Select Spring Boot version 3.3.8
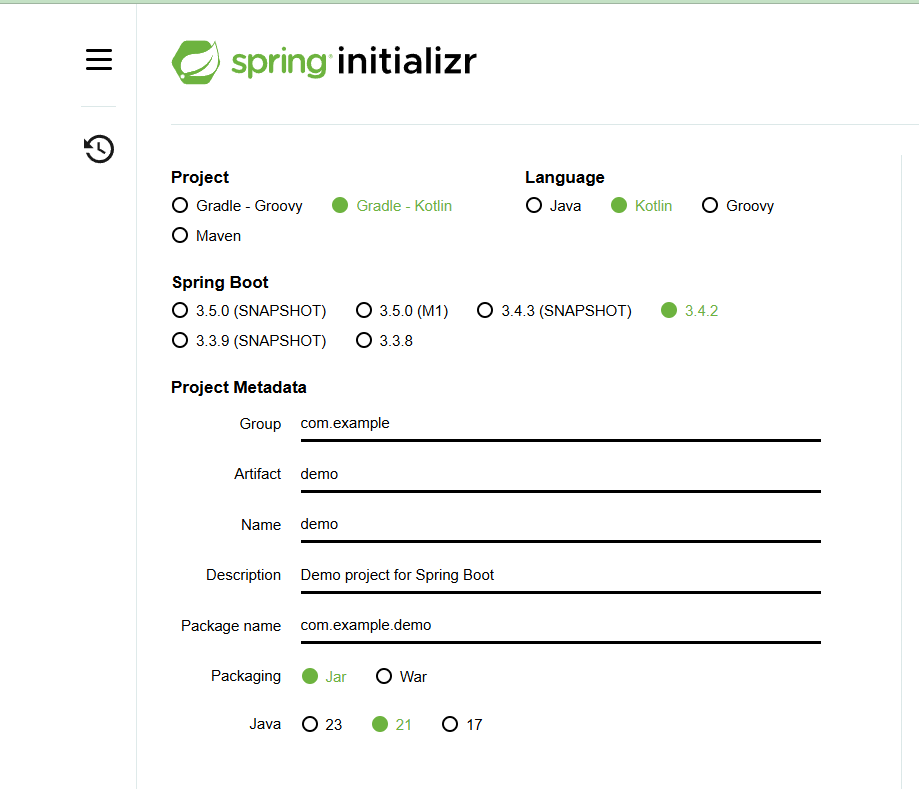The image size is (919, 789). 364,340
